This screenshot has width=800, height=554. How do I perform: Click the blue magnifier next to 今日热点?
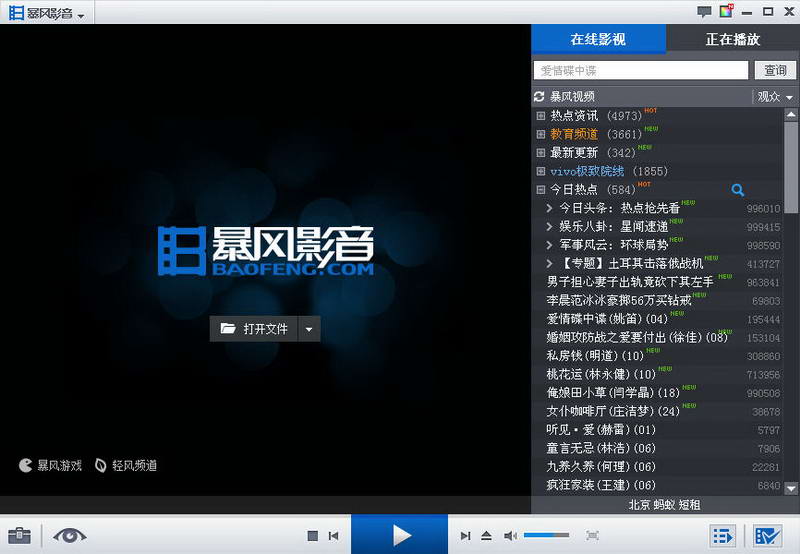(x=738, y=189)
